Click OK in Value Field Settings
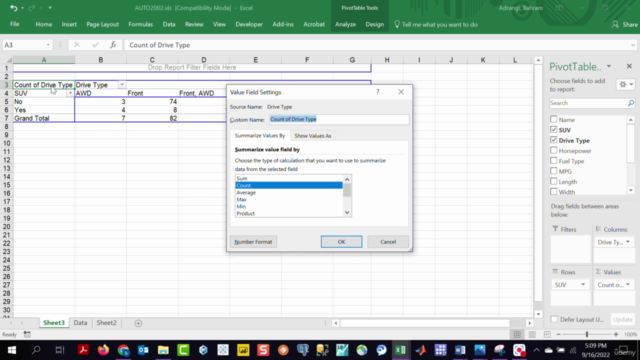The width and height of the screenshot is (640, 360). (x=341, y=242)
